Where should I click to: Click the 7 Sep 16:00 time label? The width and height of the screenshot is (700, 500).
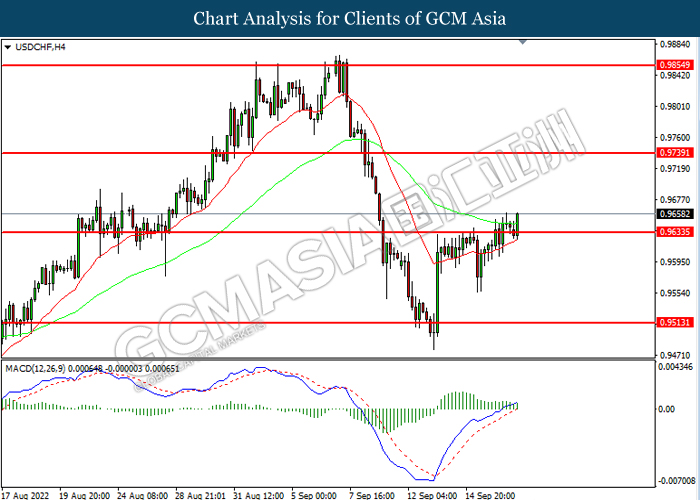point(372,496)
